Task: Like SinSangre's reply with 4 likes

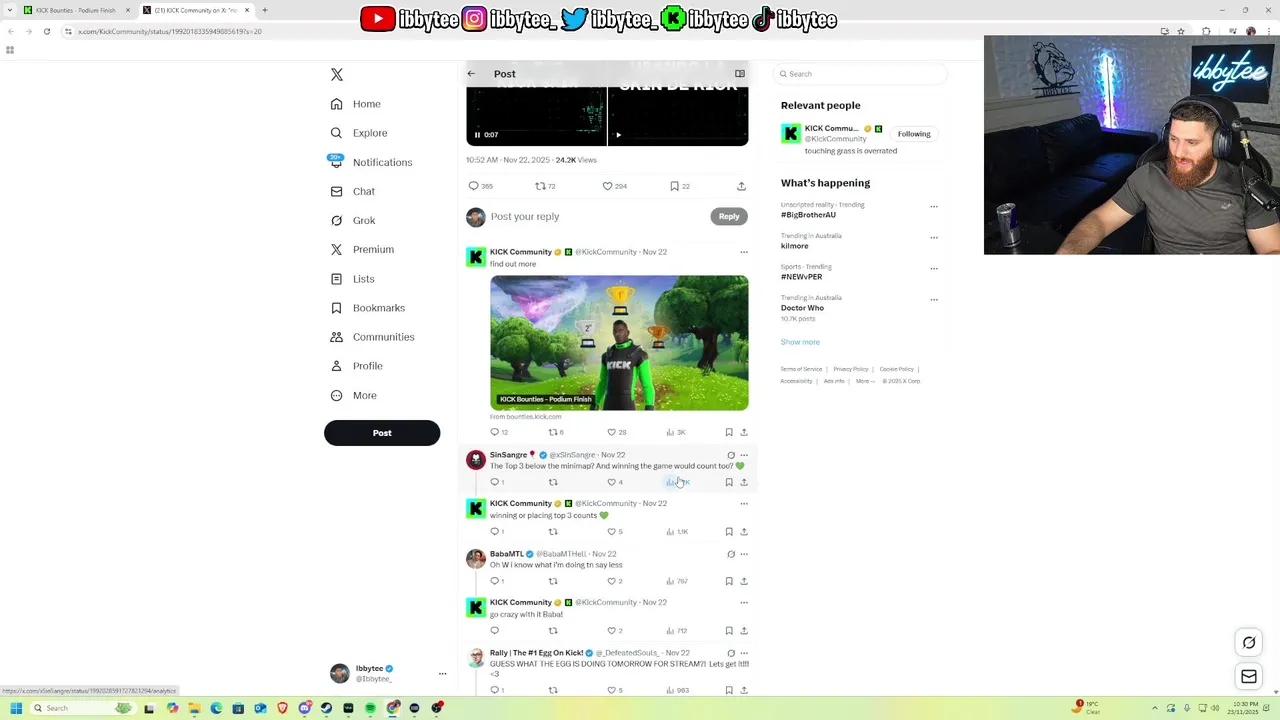Action: tap(612, 483)
